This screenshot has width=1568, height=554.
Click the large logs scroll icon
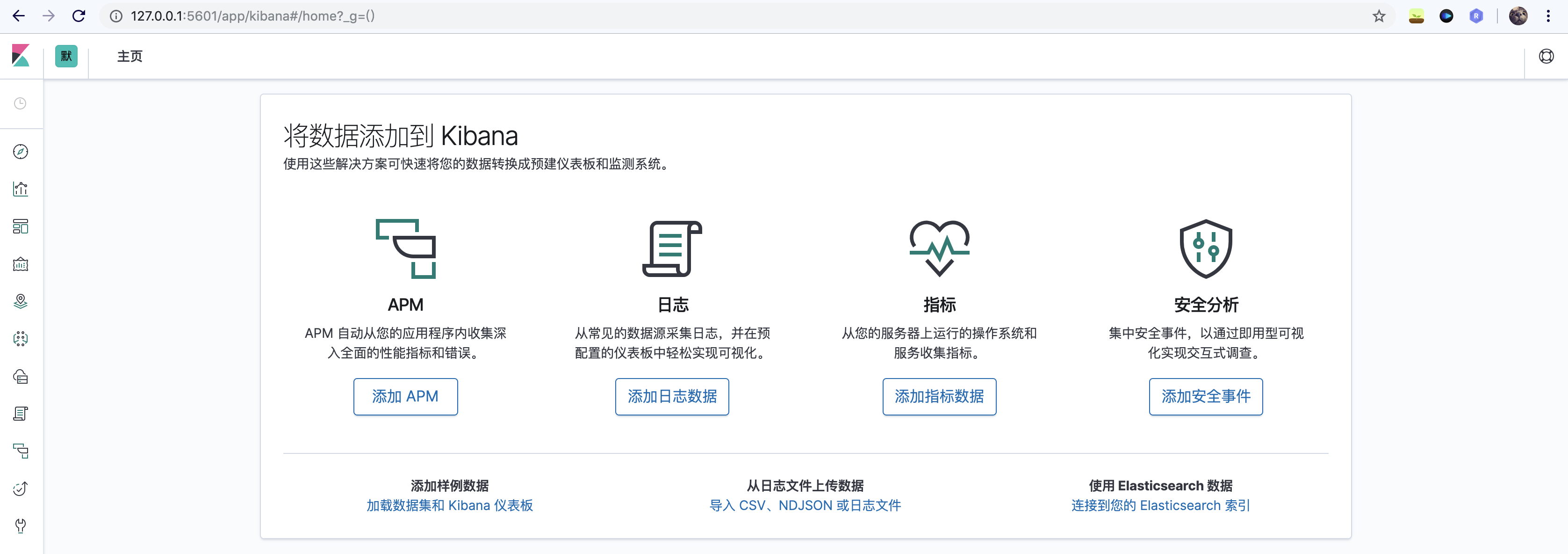coord(672,248)
